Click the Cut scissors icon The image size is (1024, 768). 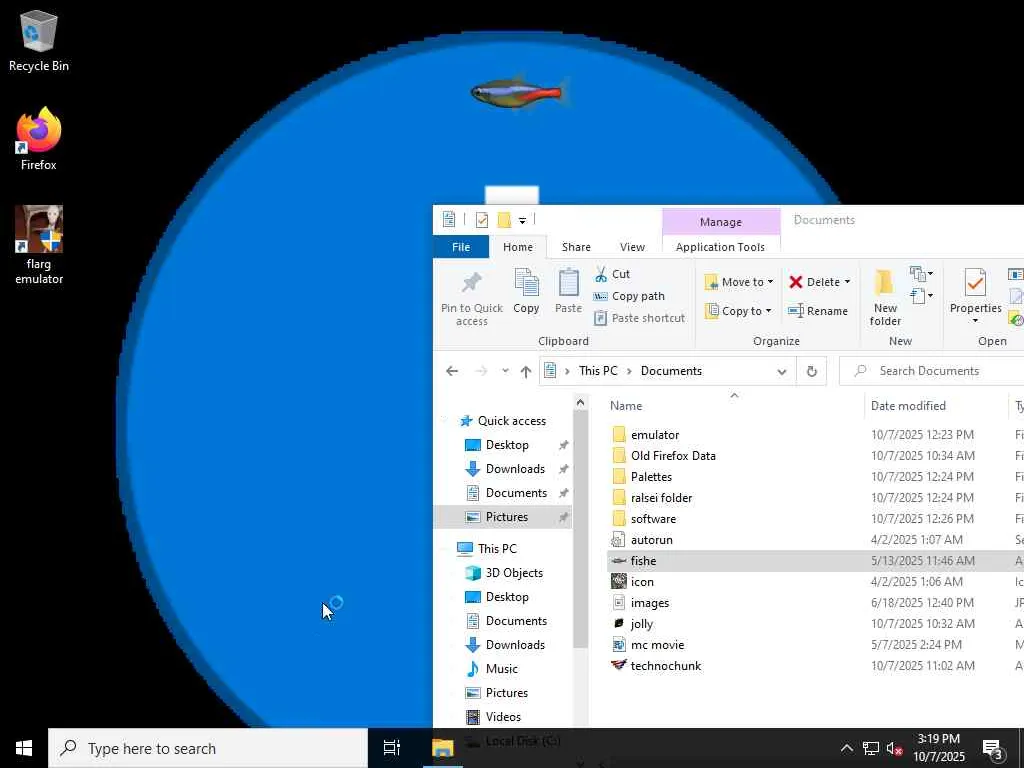(601, 274)
